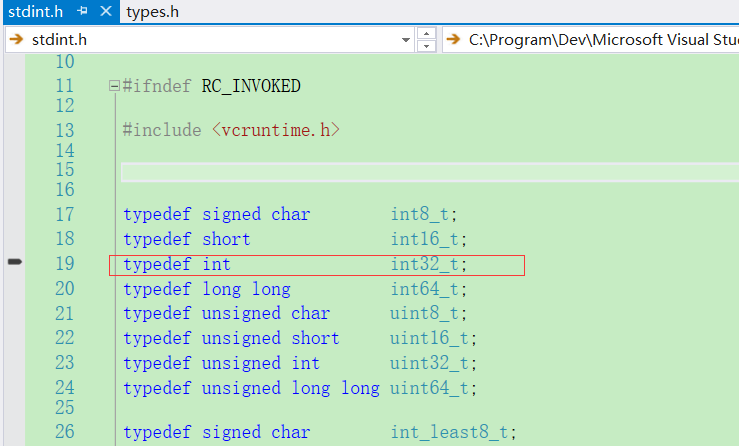Click the uint8_t type name
This screenshot has width=739, height=446.
point(424,314)
